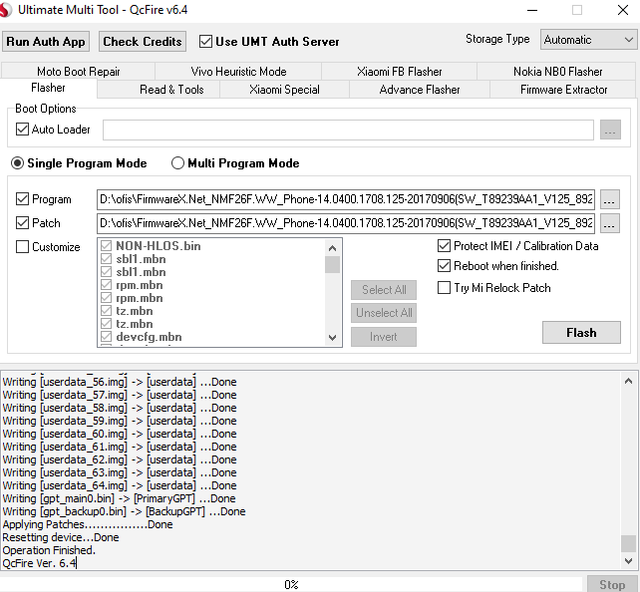Click the Flash button
This screenshot has height=592, width=640.
pyautogui.click(x=581, y=333)
